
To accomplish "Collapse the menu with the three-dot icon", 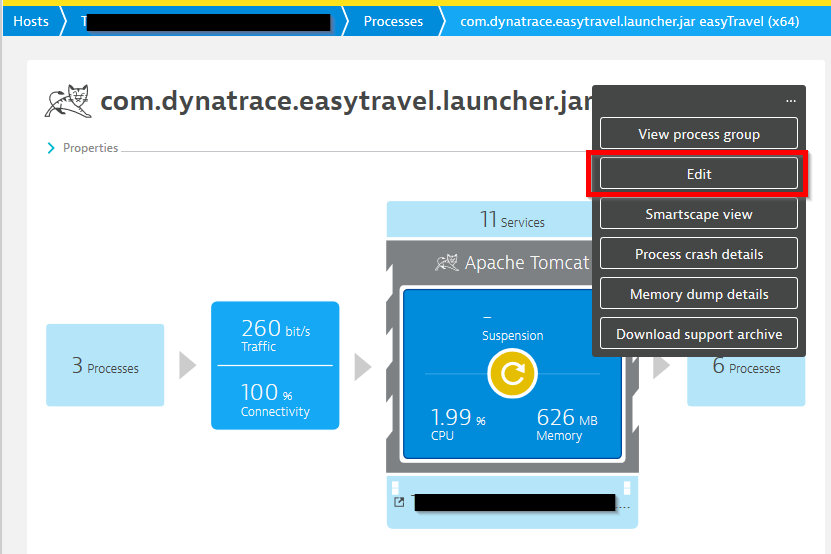I will coord(790,100).
